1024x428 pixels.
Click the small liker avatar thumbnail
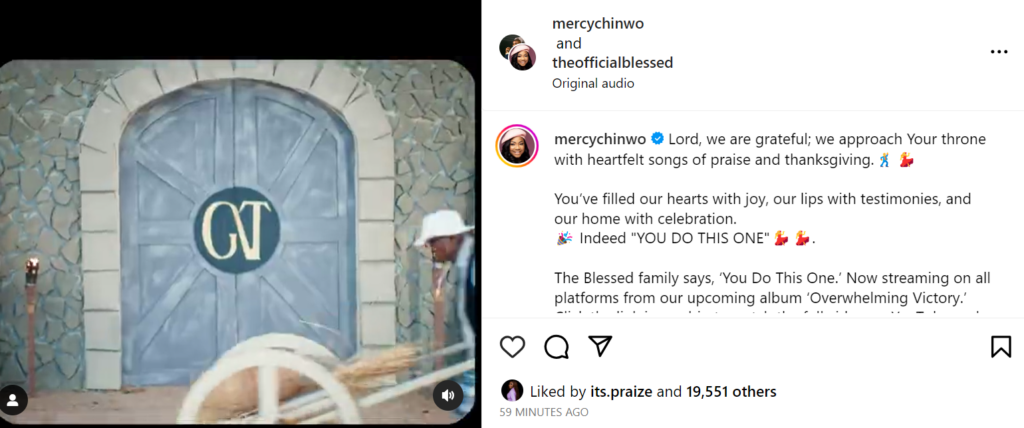(512, 391)
